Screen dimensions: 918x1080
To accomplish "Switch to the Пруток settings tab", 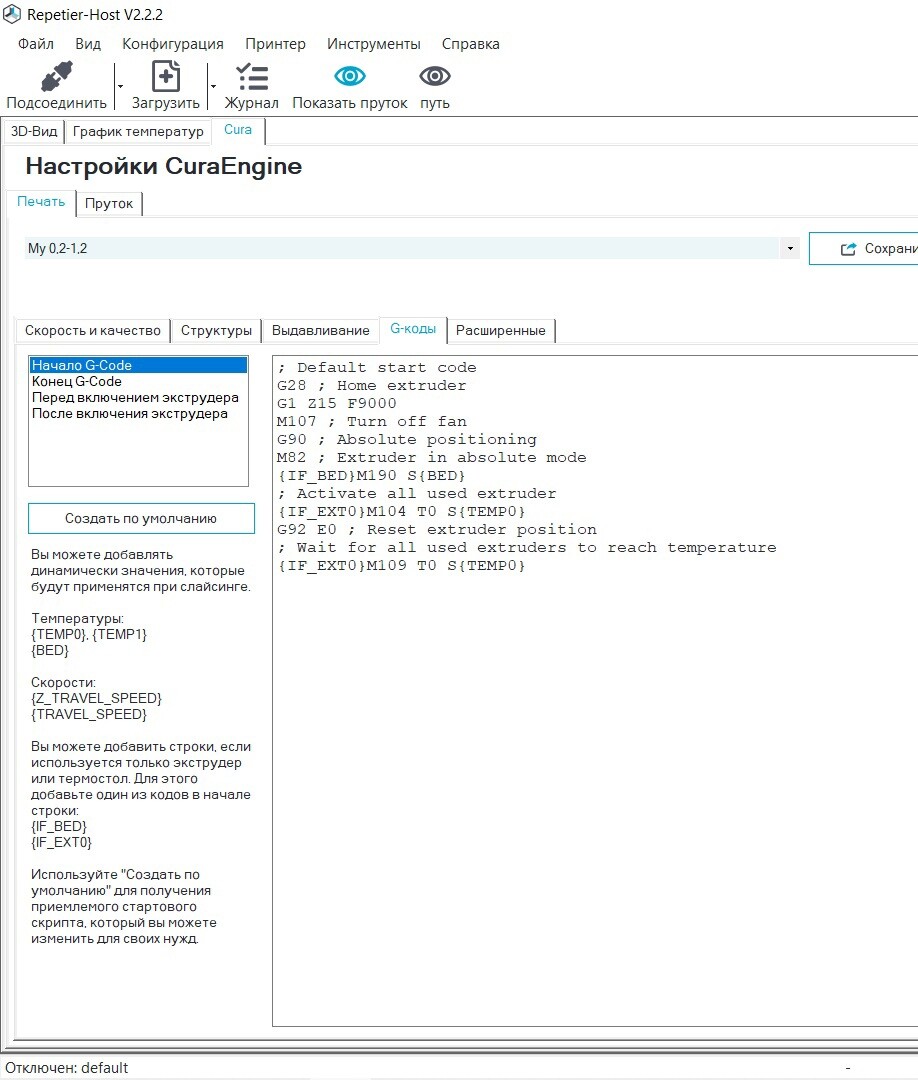I will (109, 203).
